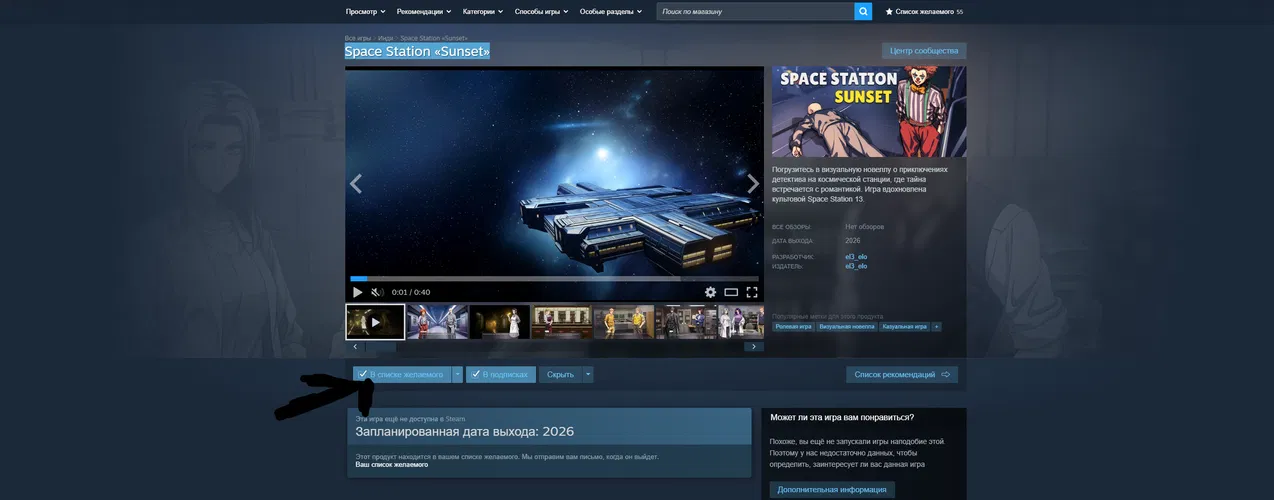Screen dimensions: 1274x500
Task: Enter fullscreen video mode
Action: pos(752,292)
